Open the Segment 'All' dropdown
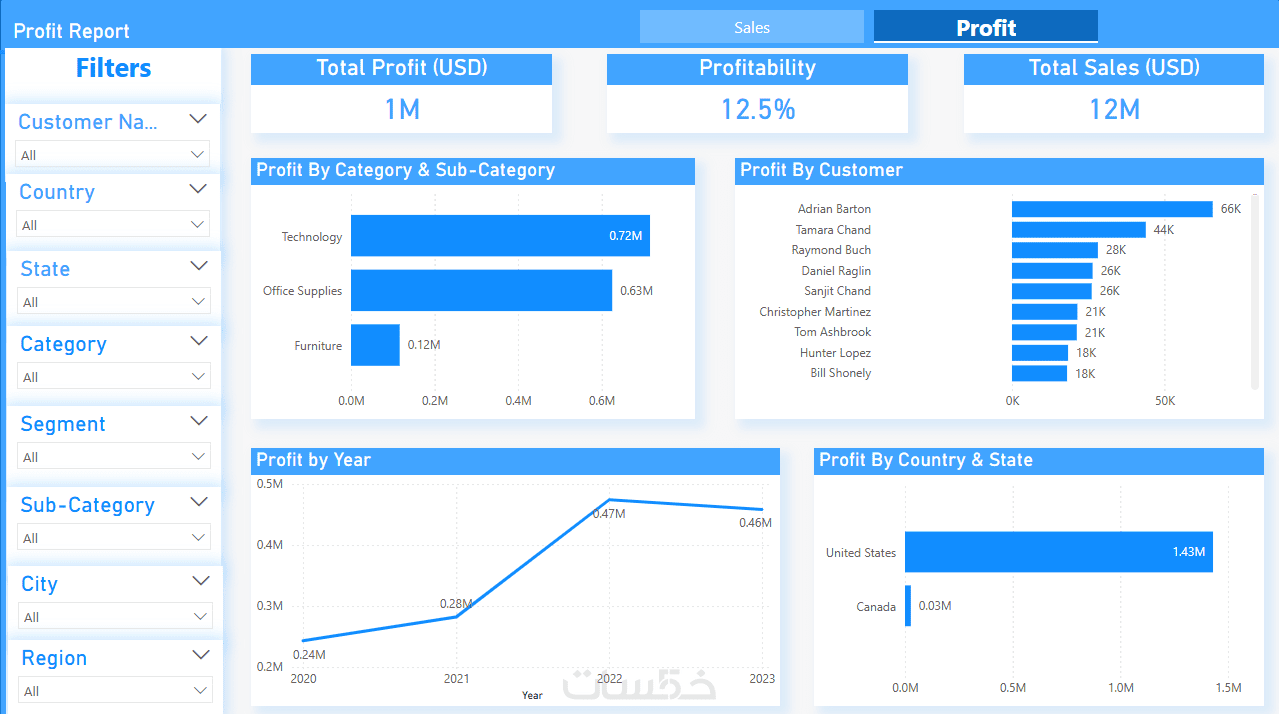The width and height of the screenshot is (1279, 714). pos(114,457)
